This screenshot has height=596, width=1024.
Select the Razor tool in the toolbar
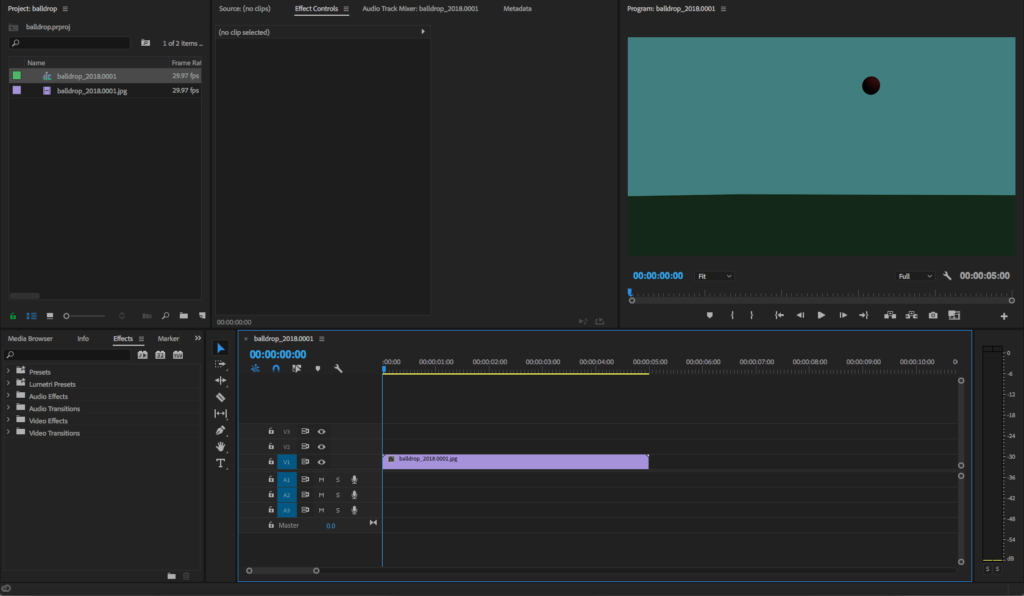click(221, 397)
